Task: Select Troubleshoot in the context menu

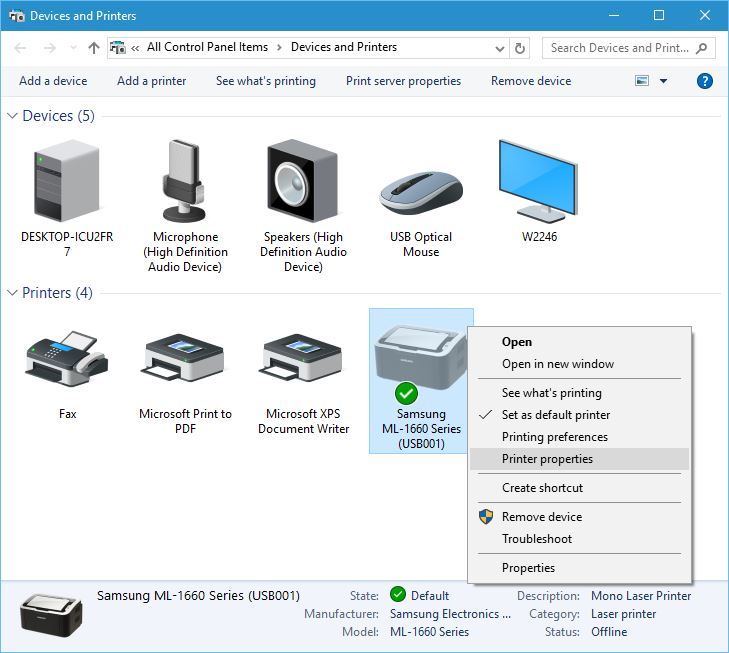Action: pos(537,539)
